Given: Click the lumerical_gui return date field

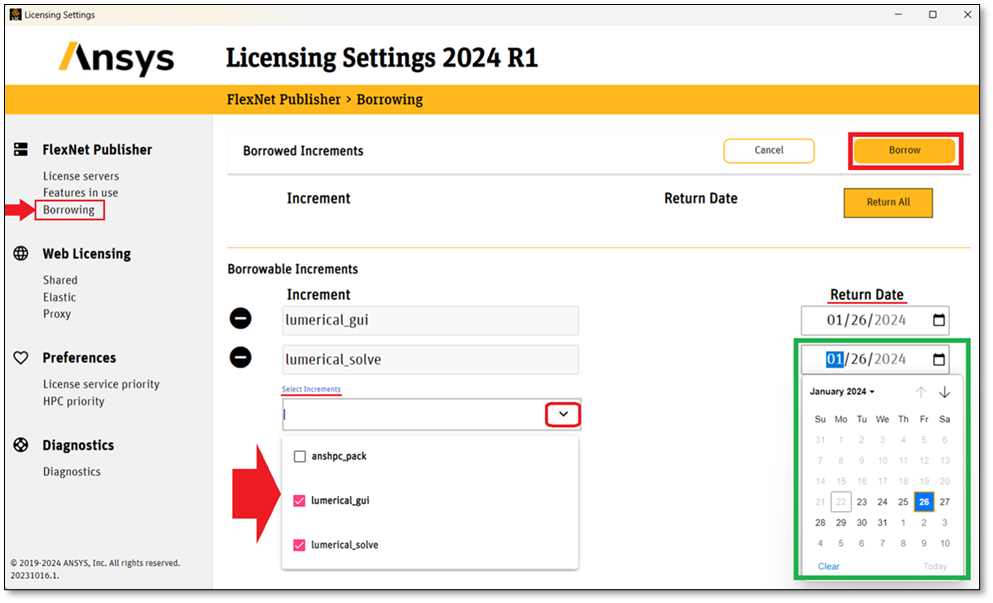Looking at the screenshot, I should (875, 321).
